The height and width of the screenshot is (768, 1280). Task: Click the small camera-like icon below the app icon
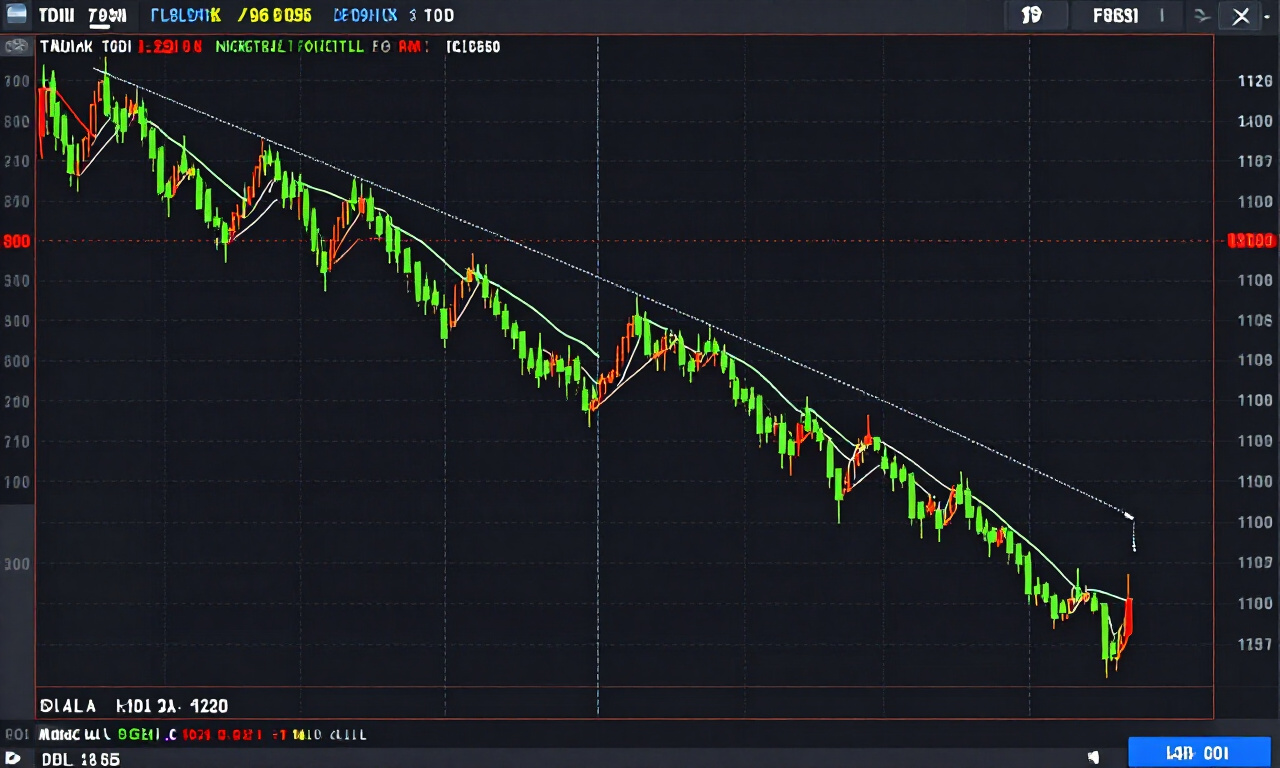point(15,46)
